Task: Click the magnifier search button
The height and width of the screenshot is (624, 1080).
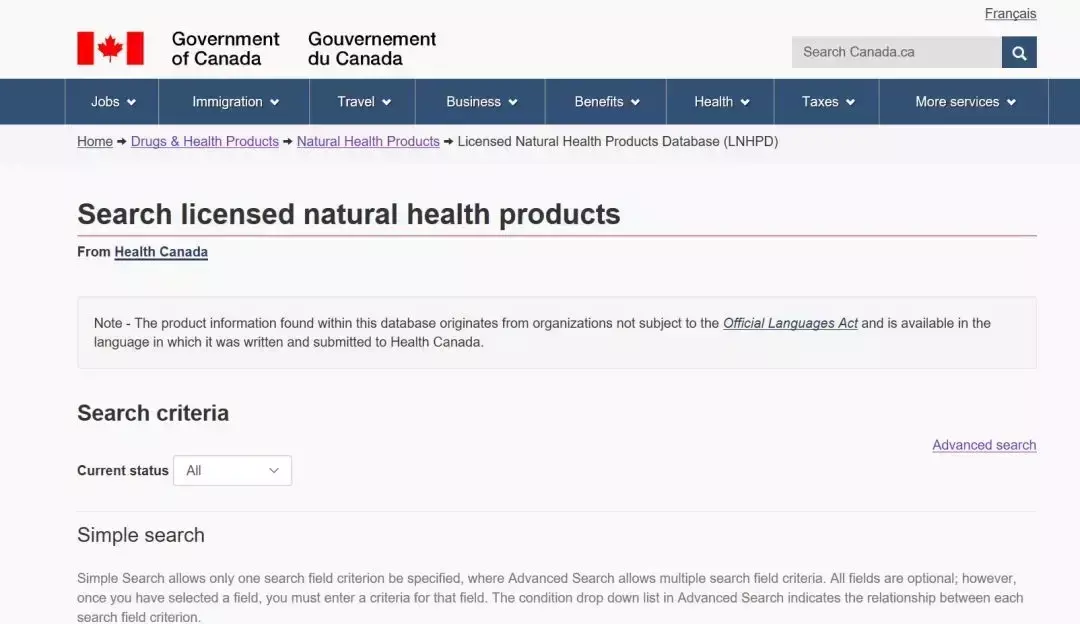Action: click(1019, 52)
